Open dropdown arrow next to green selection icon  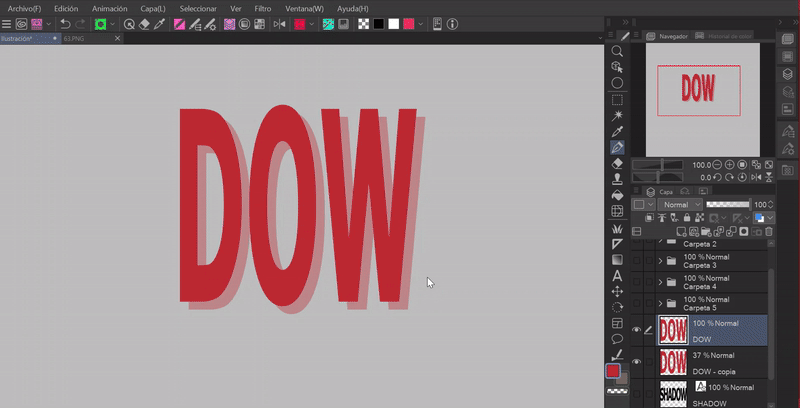(112, 24)
